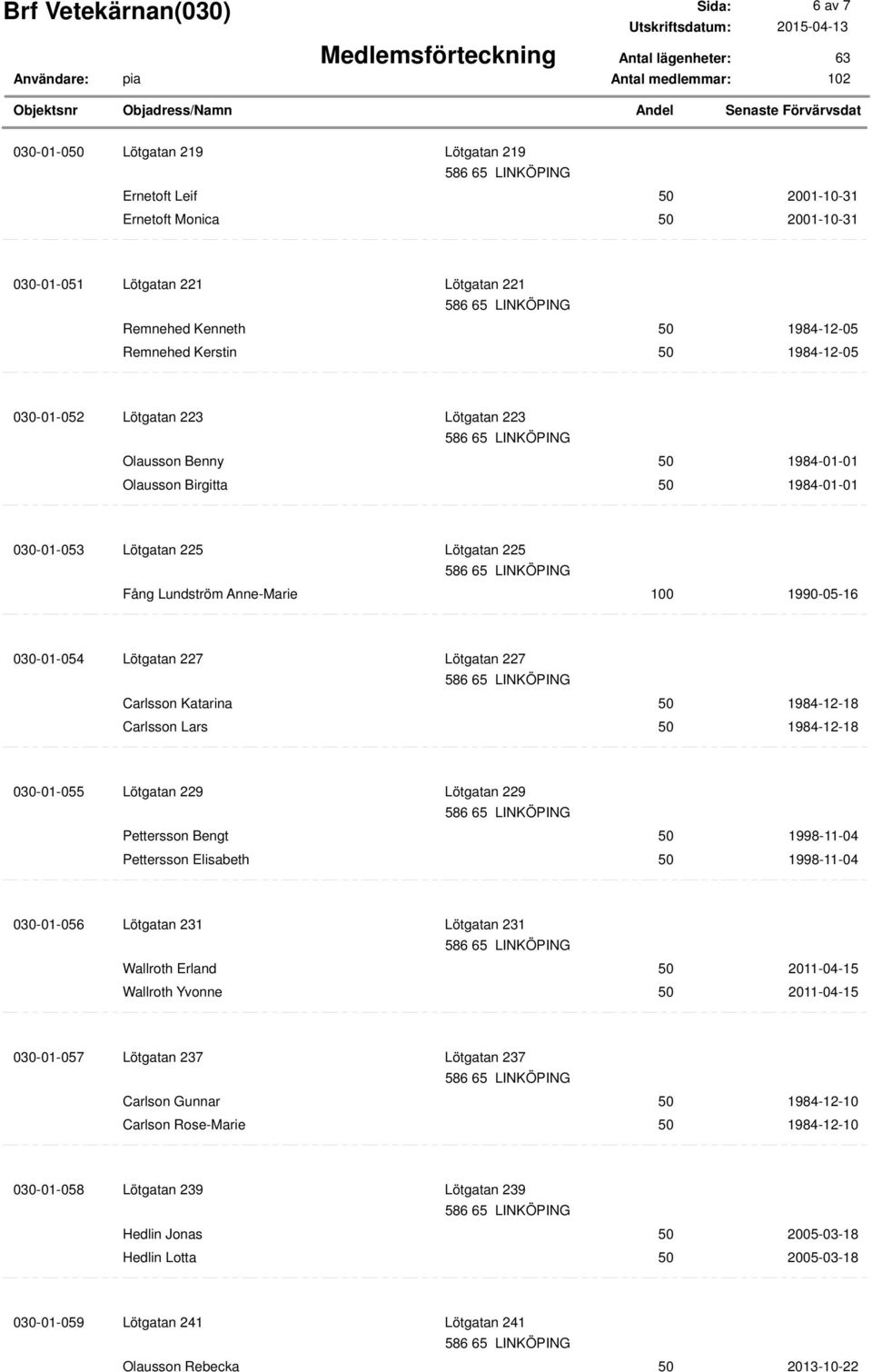Click member Carlson Rose-Marie
The height and width of the screenshot is (1372, 872).
(184, 1125)
